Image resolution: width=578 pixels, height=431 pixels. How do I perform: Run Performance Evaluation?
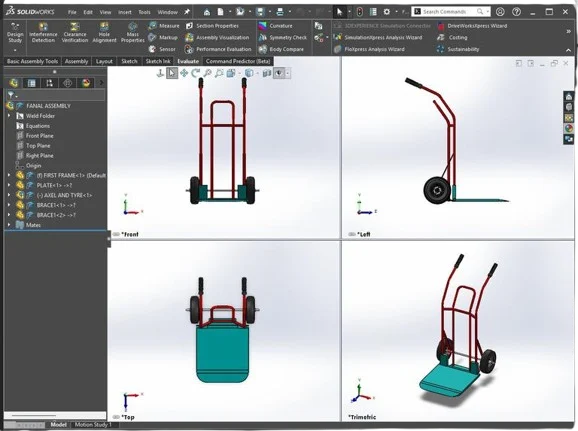point(218,49)
